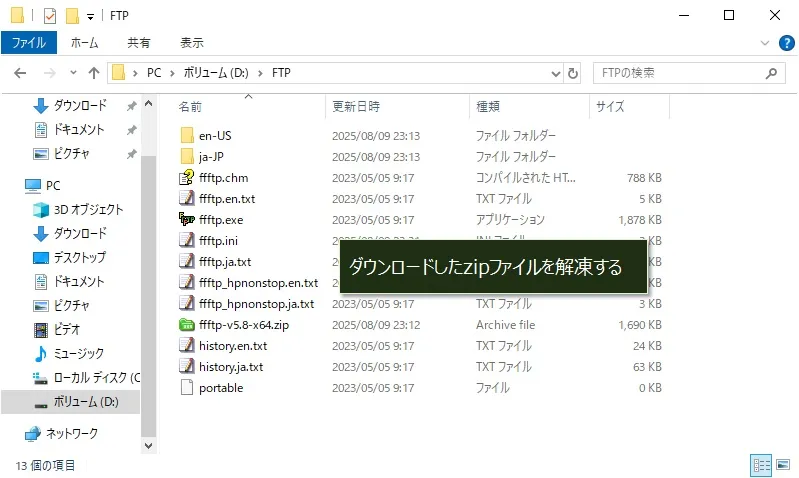Switch to details view layout icon

point(761,465)
